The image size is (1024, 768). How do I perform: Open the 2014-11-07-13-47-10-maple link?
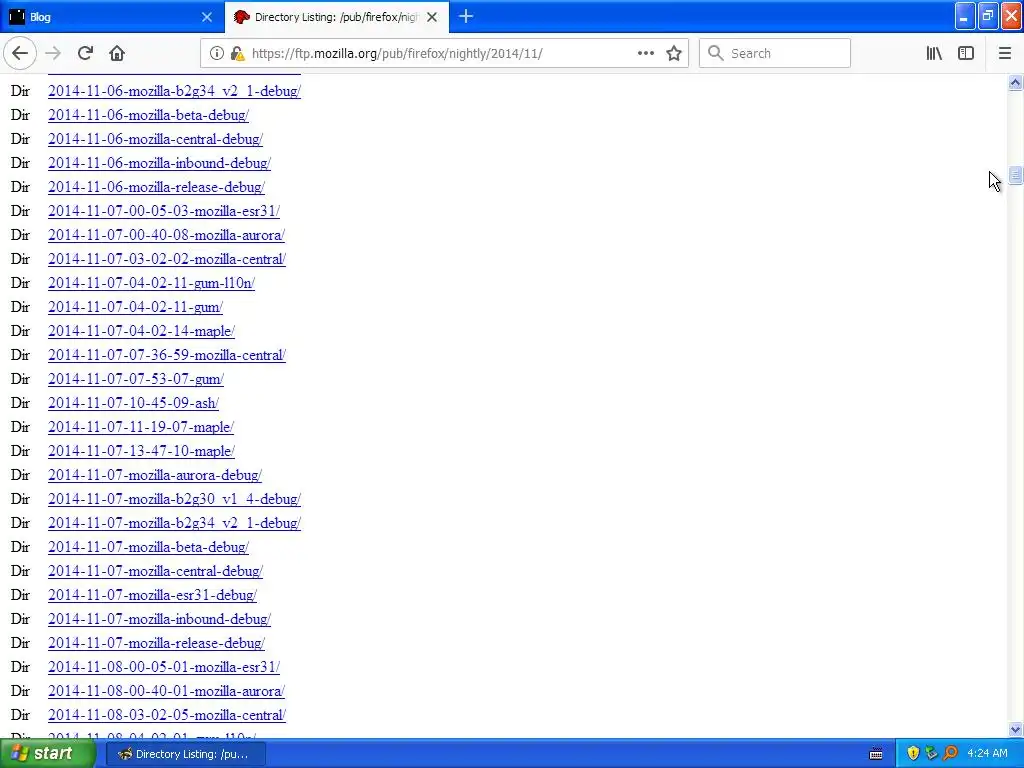pos(141,451)
